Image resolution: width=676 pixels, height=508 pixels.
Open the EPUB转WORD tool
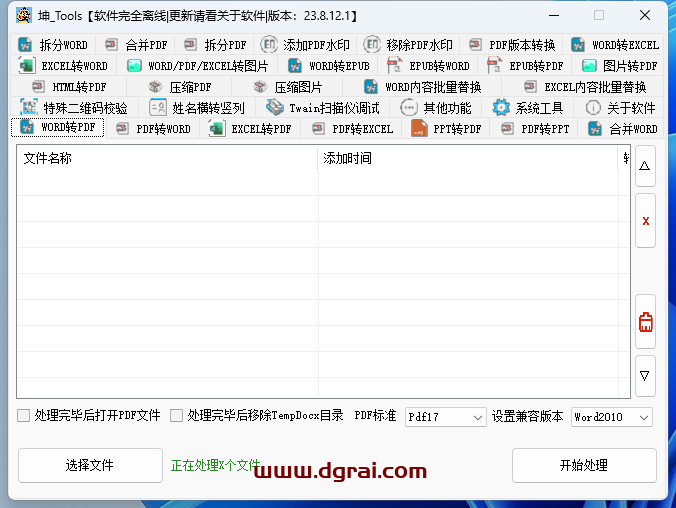pyautogui.click(x=428, y=66)
